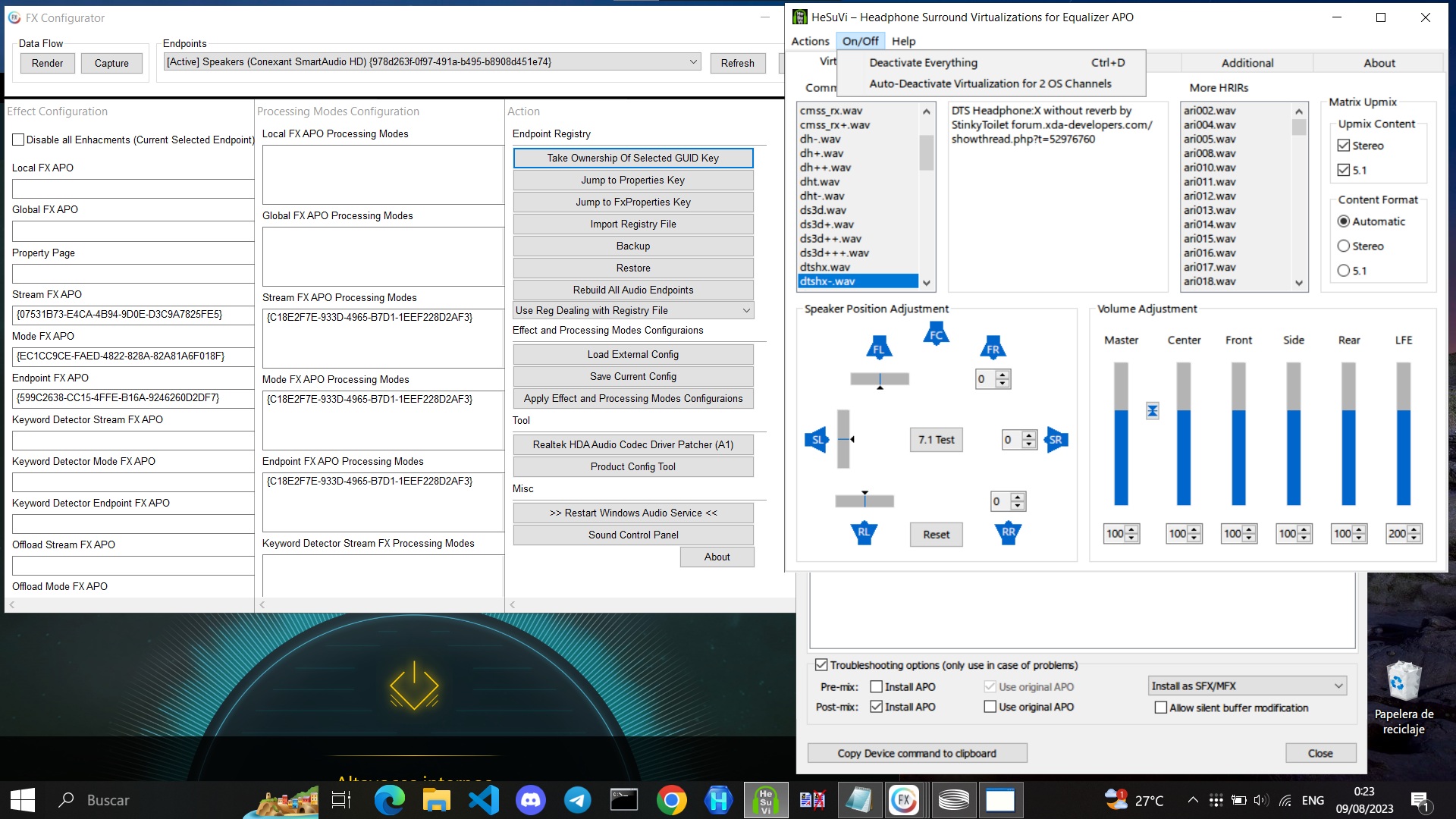Image resolution: width=1456 pixels, height=819 pixels.
Task: Open the Notepad taskbar icon
Action: [x=859, y=800]
